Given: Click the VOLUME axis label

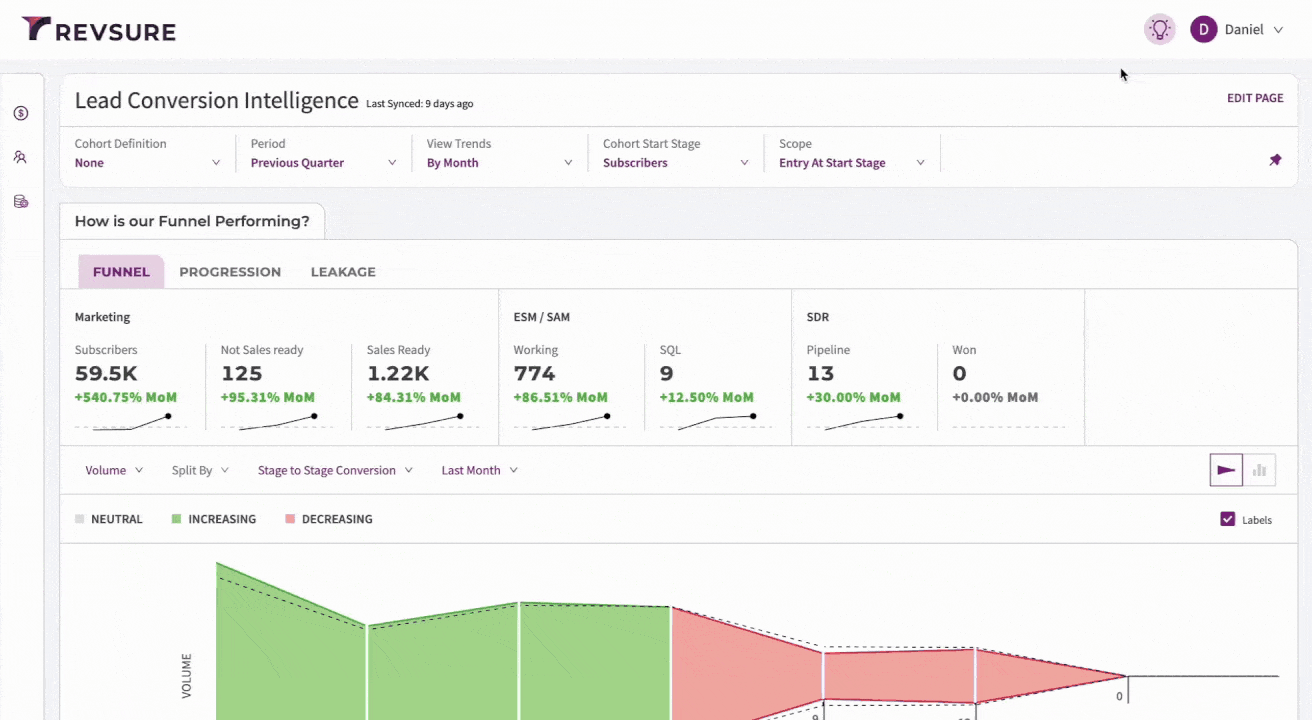Looking at the screenshot, I should pos(187,676).
